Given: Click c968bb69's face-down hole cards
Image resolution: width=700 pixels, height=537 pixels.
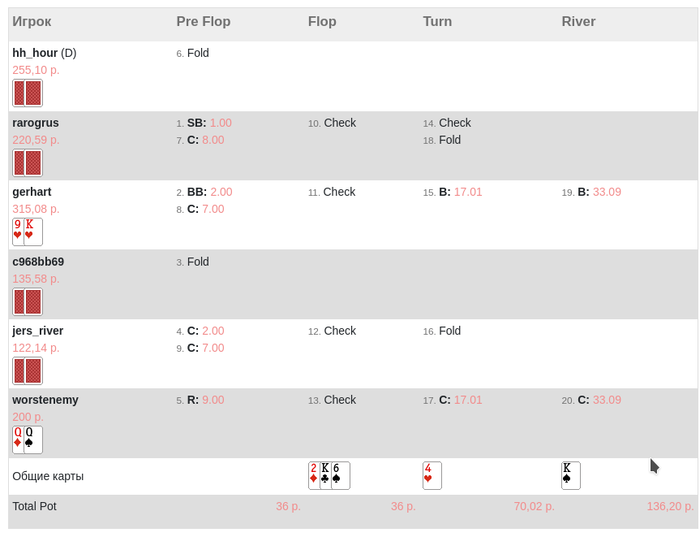Looking at the screenshot, I should click(28, 301).
